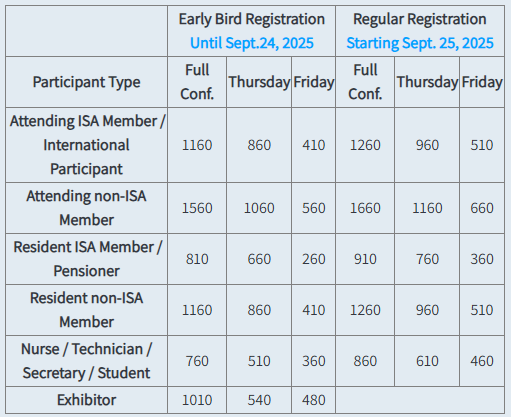The height and width of the screenshot is (417, 511).
Task: Select the Resident ISA Member regular price 910
Action: coord(365,259)
